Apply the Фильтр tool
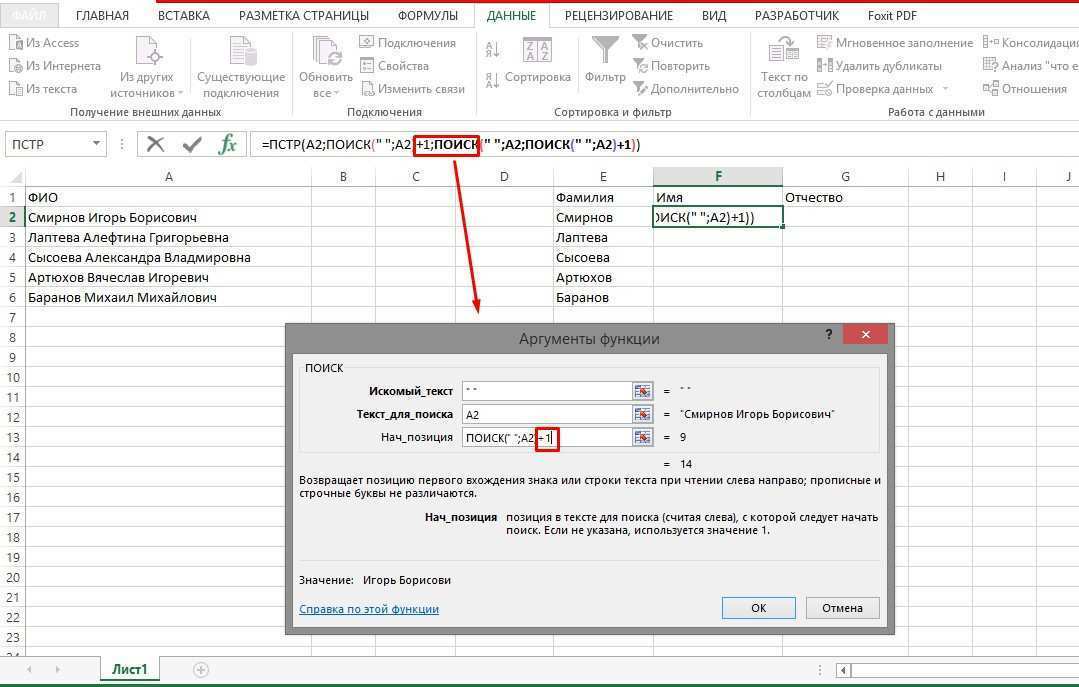Image resolution: width=1079 pixels, height=687 pixels. (604, 55)
